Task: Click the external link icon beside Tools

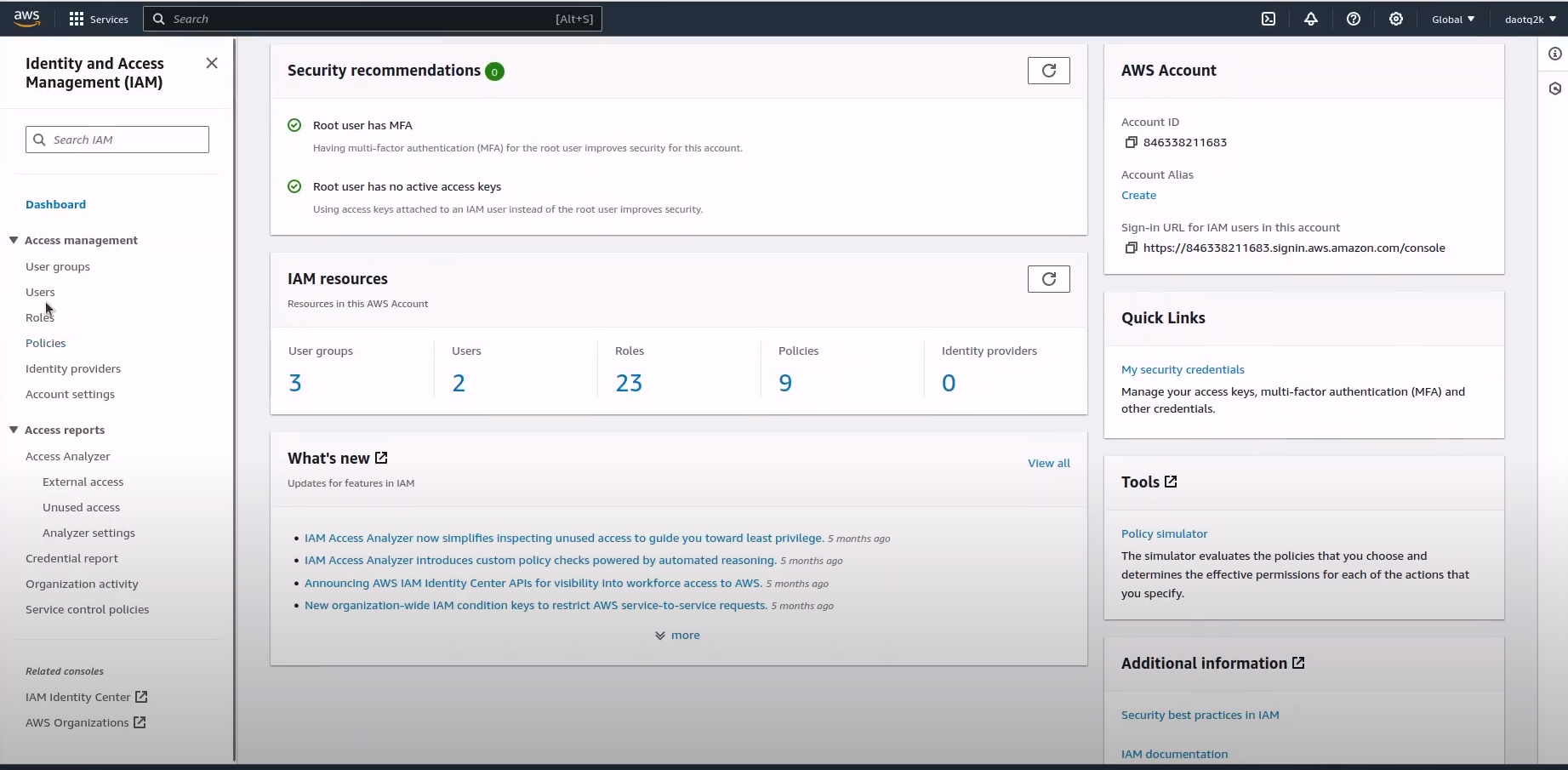Action: coord(1171,482)
